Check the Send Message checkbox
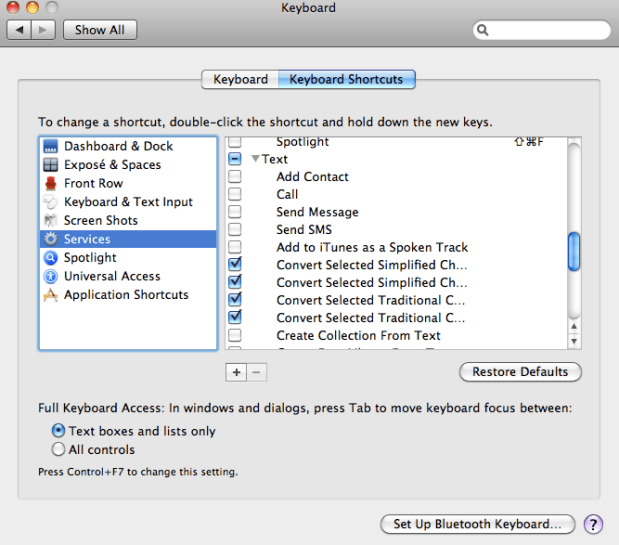Viewport: 619px width, 545px height. (234, 212)
